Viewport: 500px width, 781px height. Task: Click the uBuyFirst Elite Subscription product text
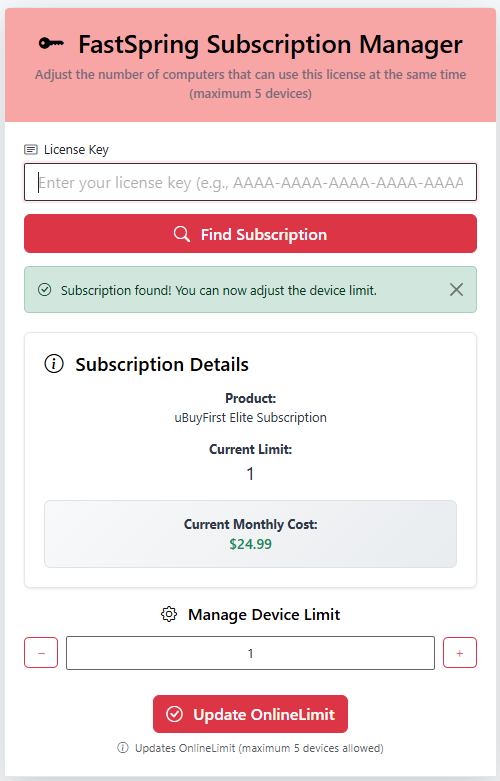pyautogui.click(x=250, y=417)
